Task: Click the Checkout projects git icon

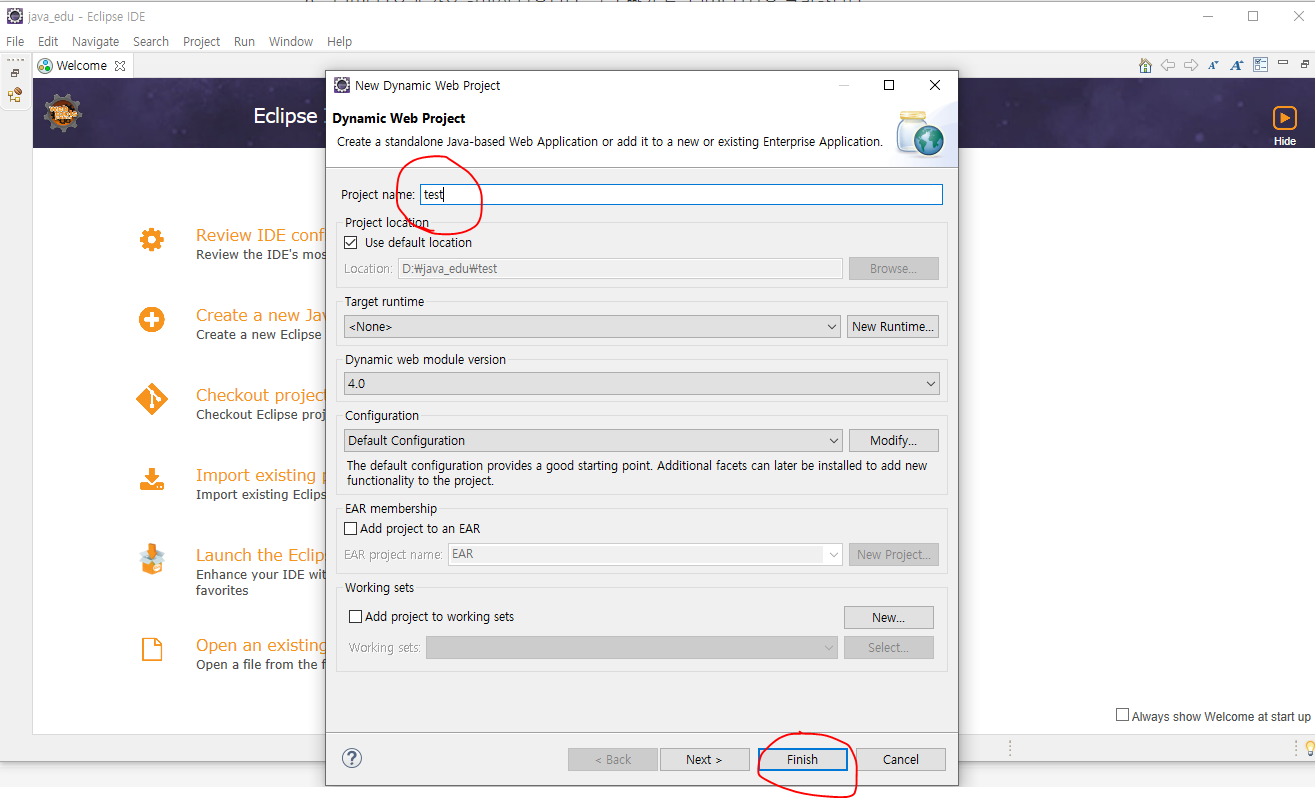Action: coord(152,400)
